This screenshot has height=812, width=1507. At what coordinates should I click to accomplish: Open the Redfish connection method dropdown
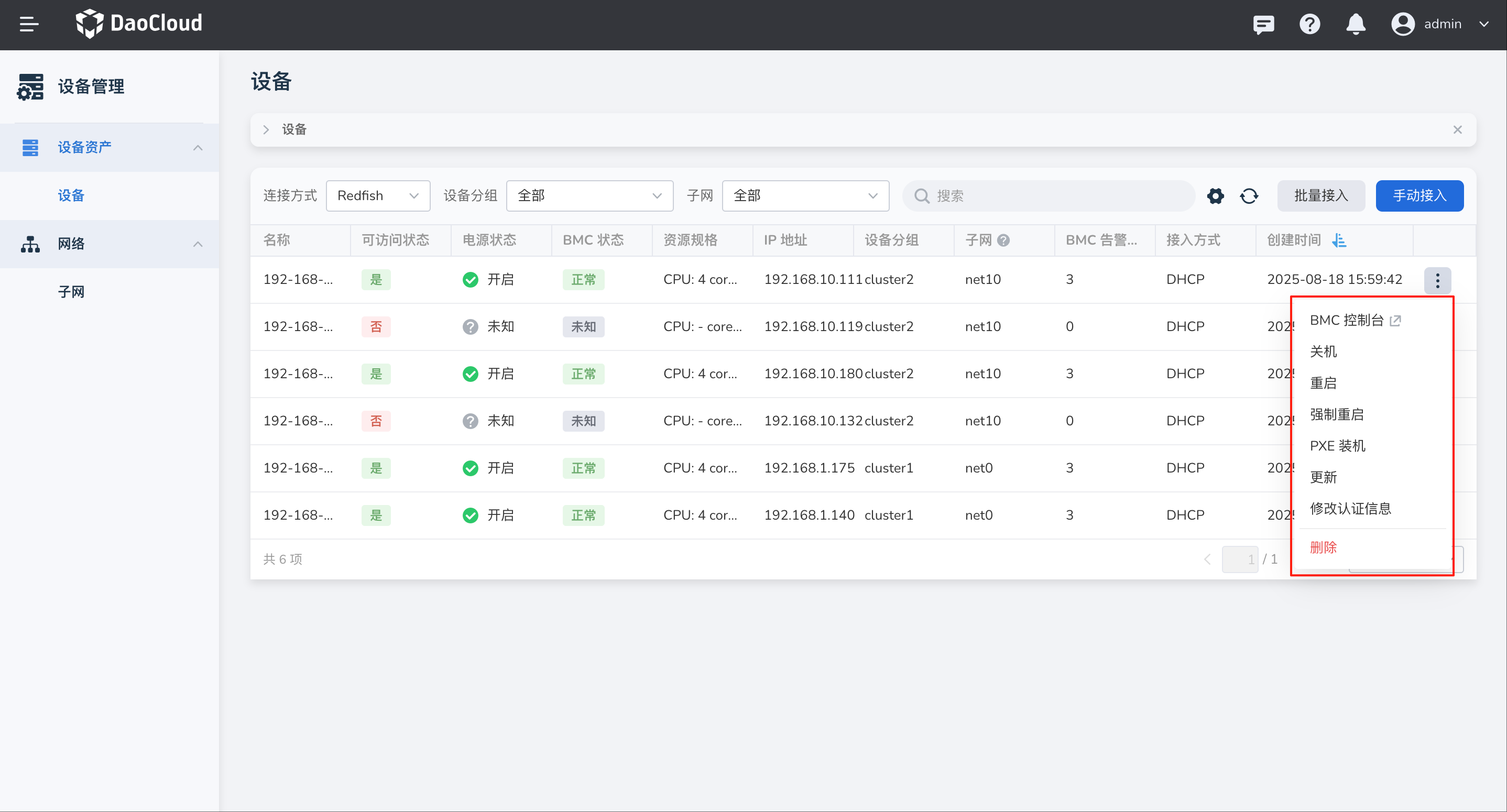click(377, 196)
